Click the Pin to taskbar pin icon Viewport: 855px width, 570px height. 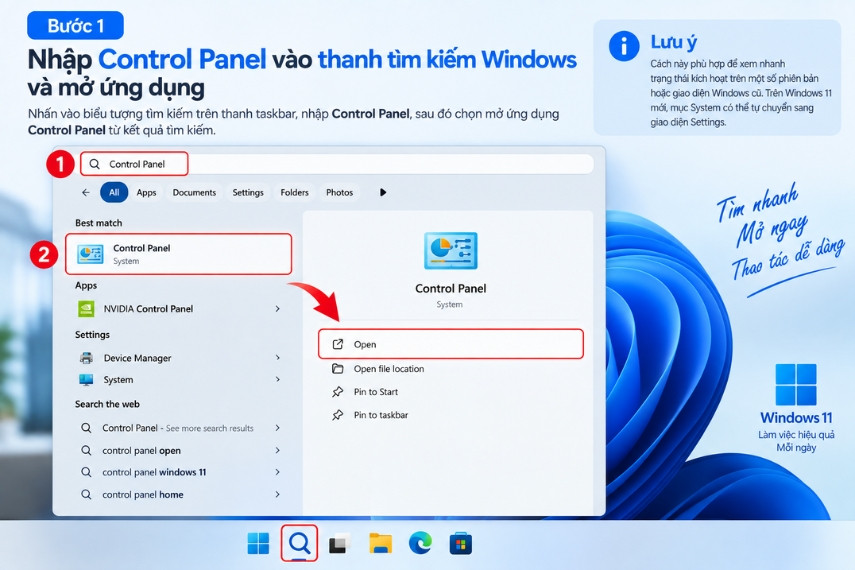[x=338, y=415]
